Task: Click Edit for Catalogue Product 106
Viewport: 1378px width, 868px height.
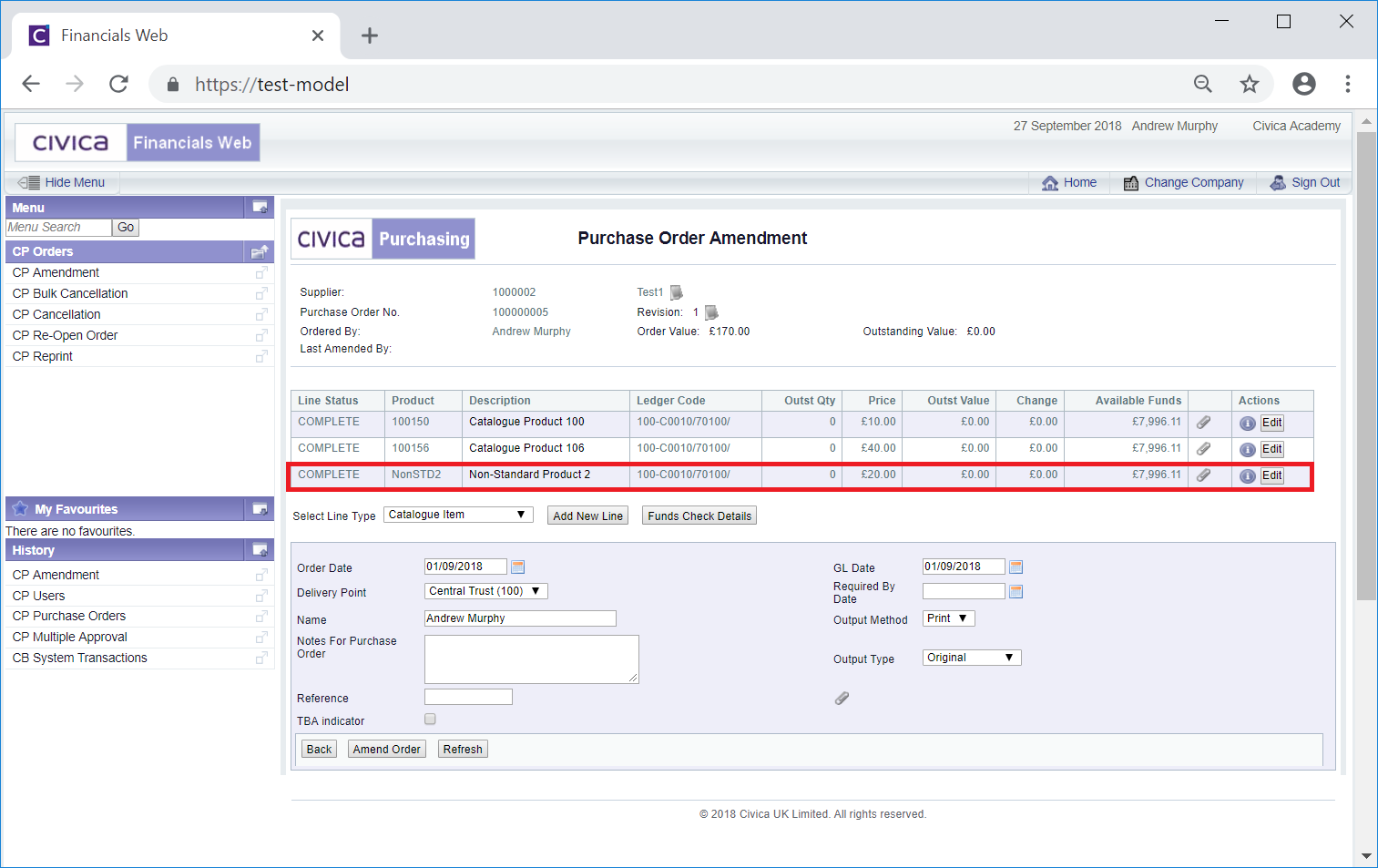Action: [x=1271, y=449]
